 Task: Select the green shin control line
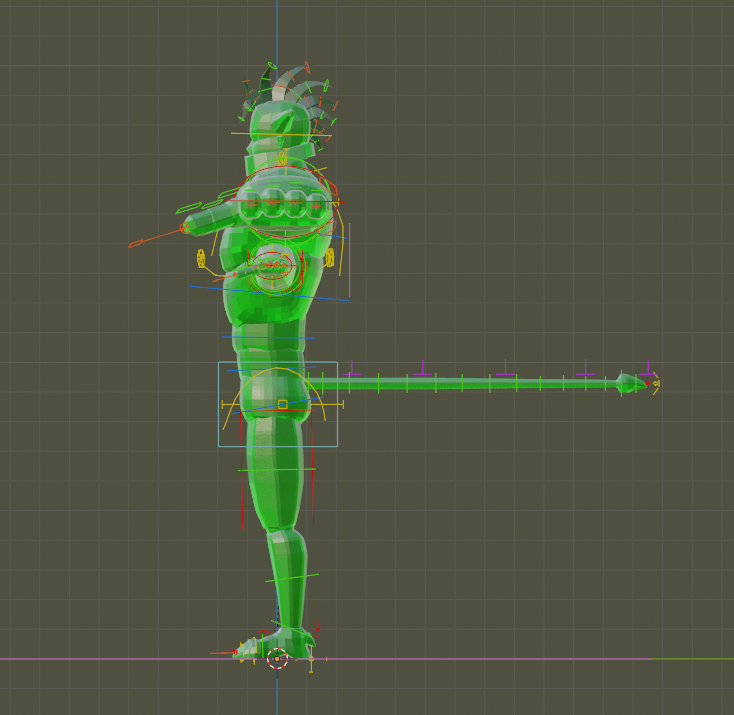tap(292, 577)
